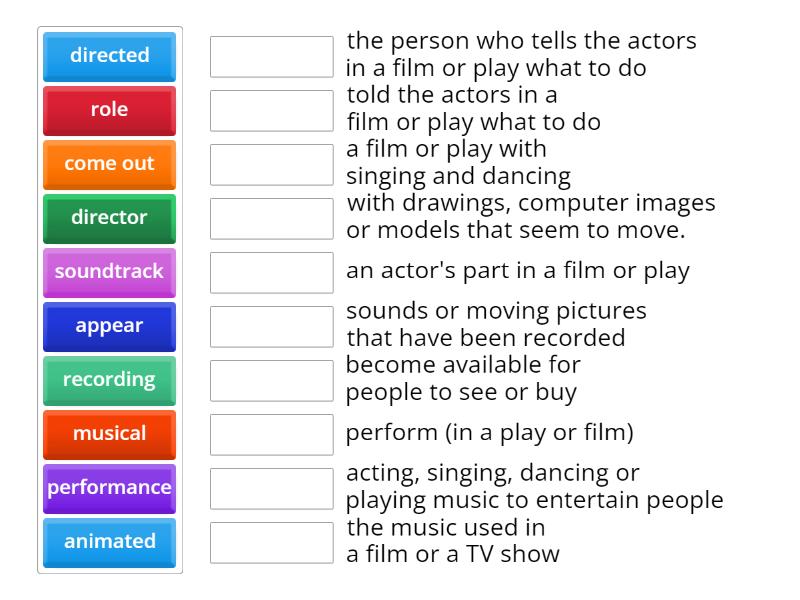Click the answer box for 'an actor's part'

[x=271, y=272]
